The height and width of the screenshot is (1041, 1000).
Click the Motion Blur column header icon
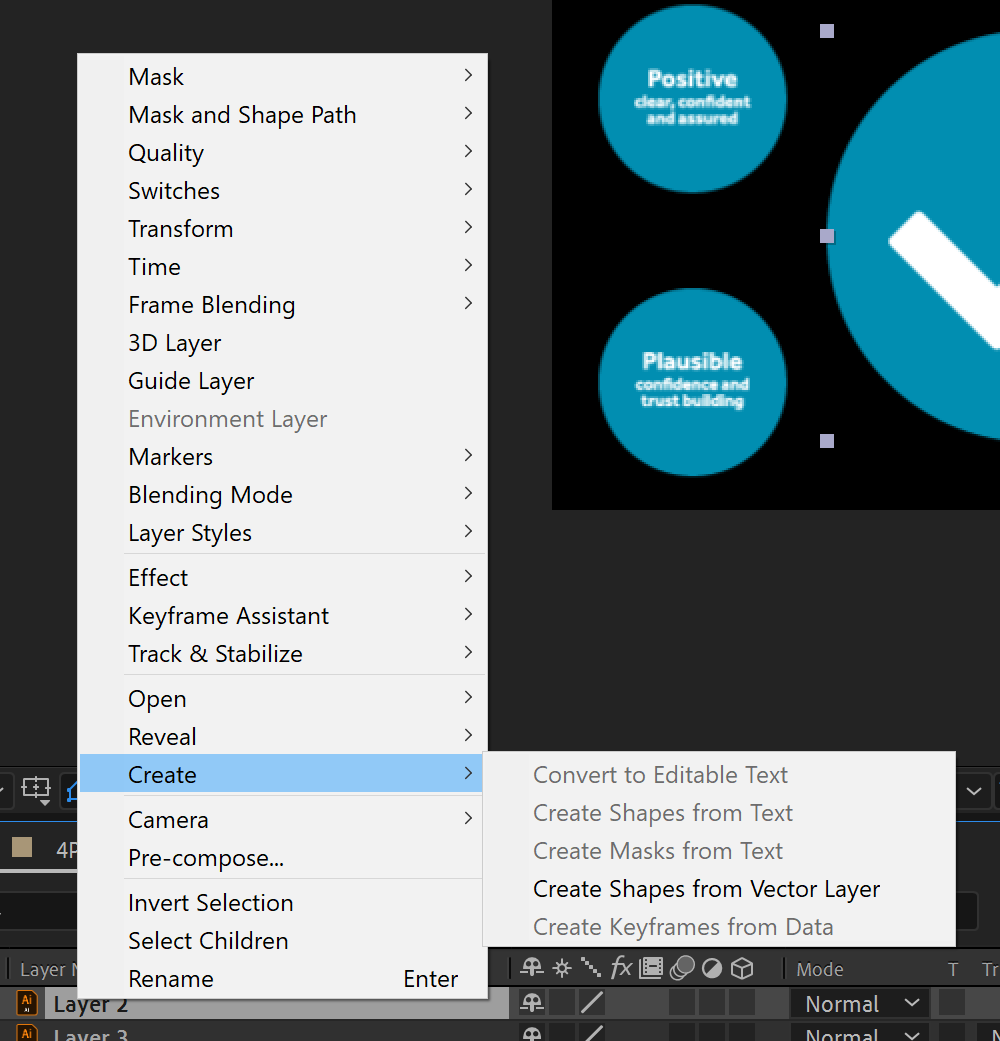[682, 968]
